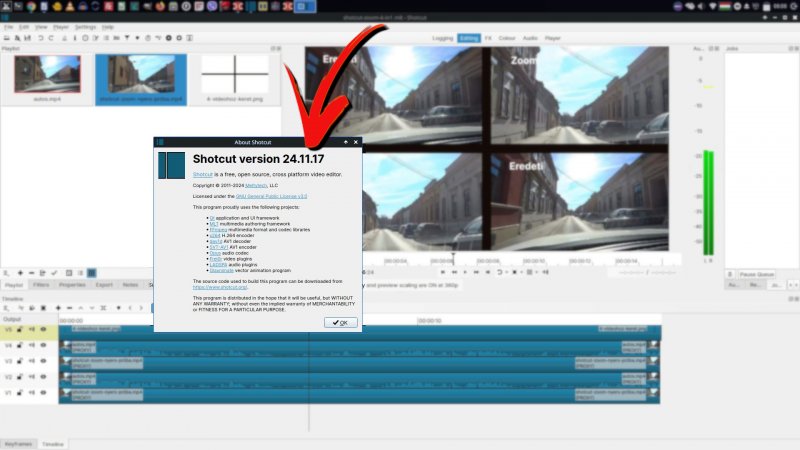Click the Timeline toolbar Append plus icon
The width and height of the screenshot is (800, 450).
tap(58, 308)
